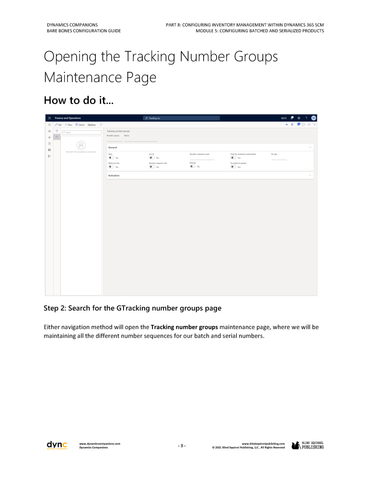Click the Activation fast tab header
Screen dimensions: 371x480
point(210,175)
